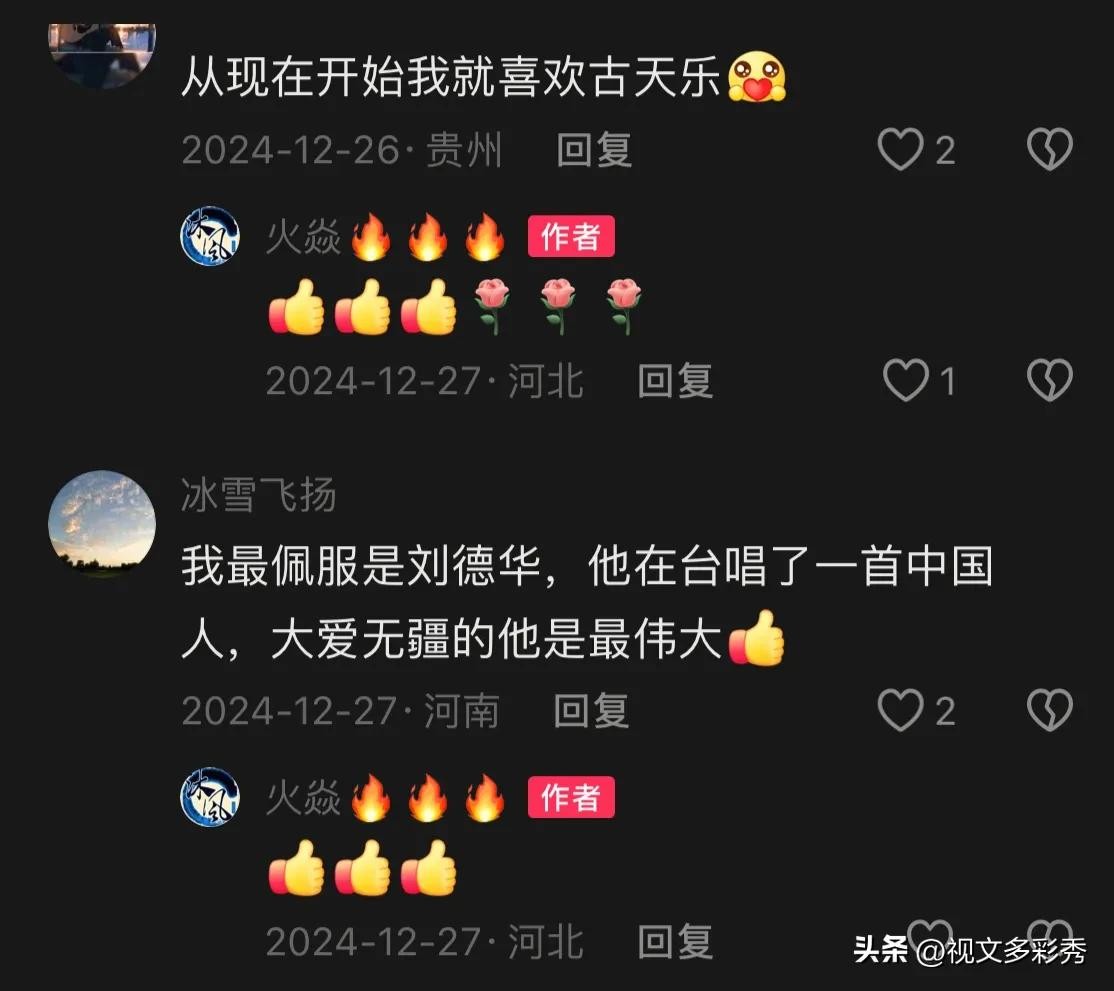1114x991 pixels.
Task: Like the 古天乐 comment from 贵州
Action: point(900,149)
